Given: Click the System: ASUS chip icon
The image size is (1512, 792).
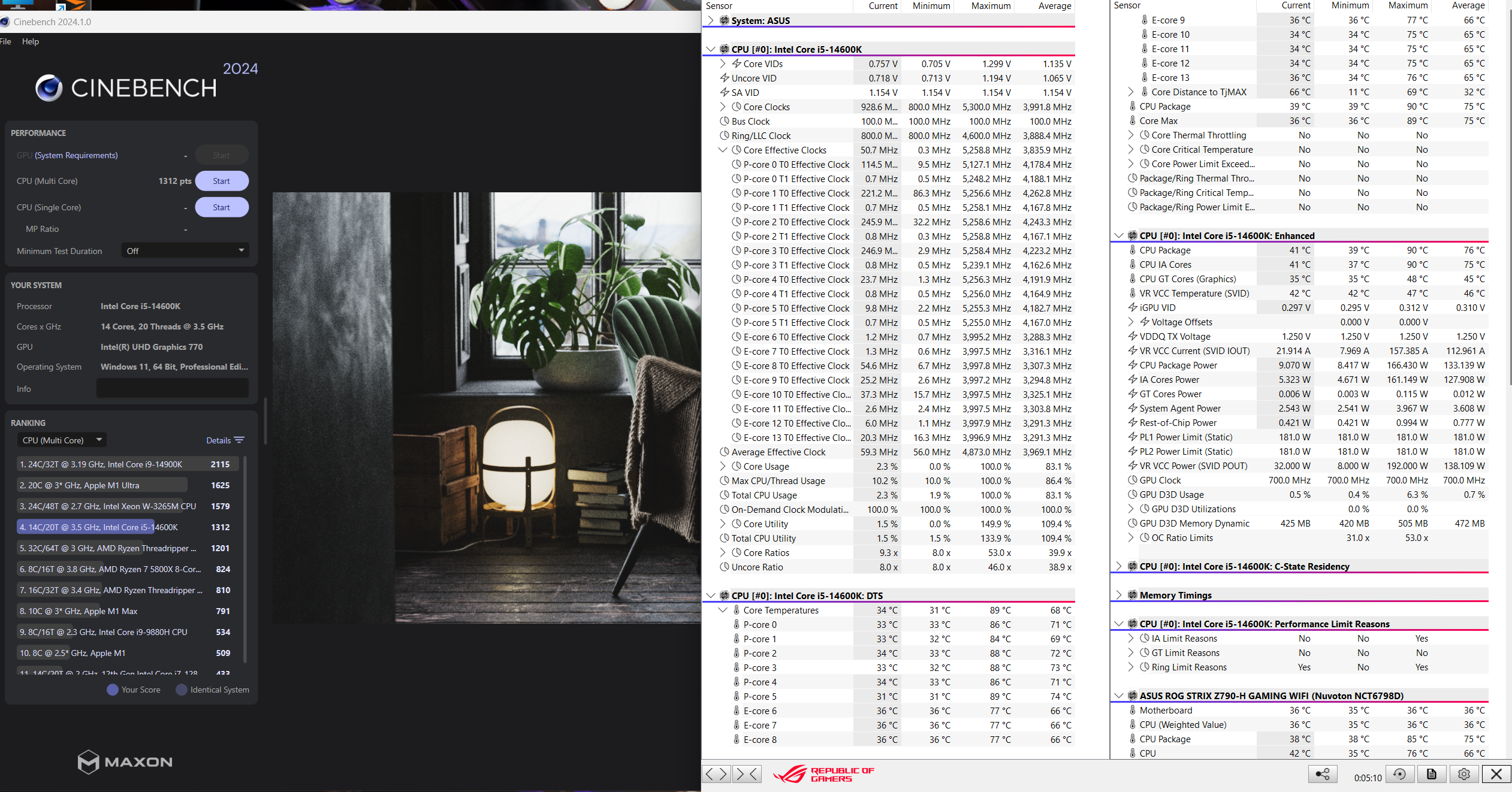Looking at the screenshot, I should 725,20.
